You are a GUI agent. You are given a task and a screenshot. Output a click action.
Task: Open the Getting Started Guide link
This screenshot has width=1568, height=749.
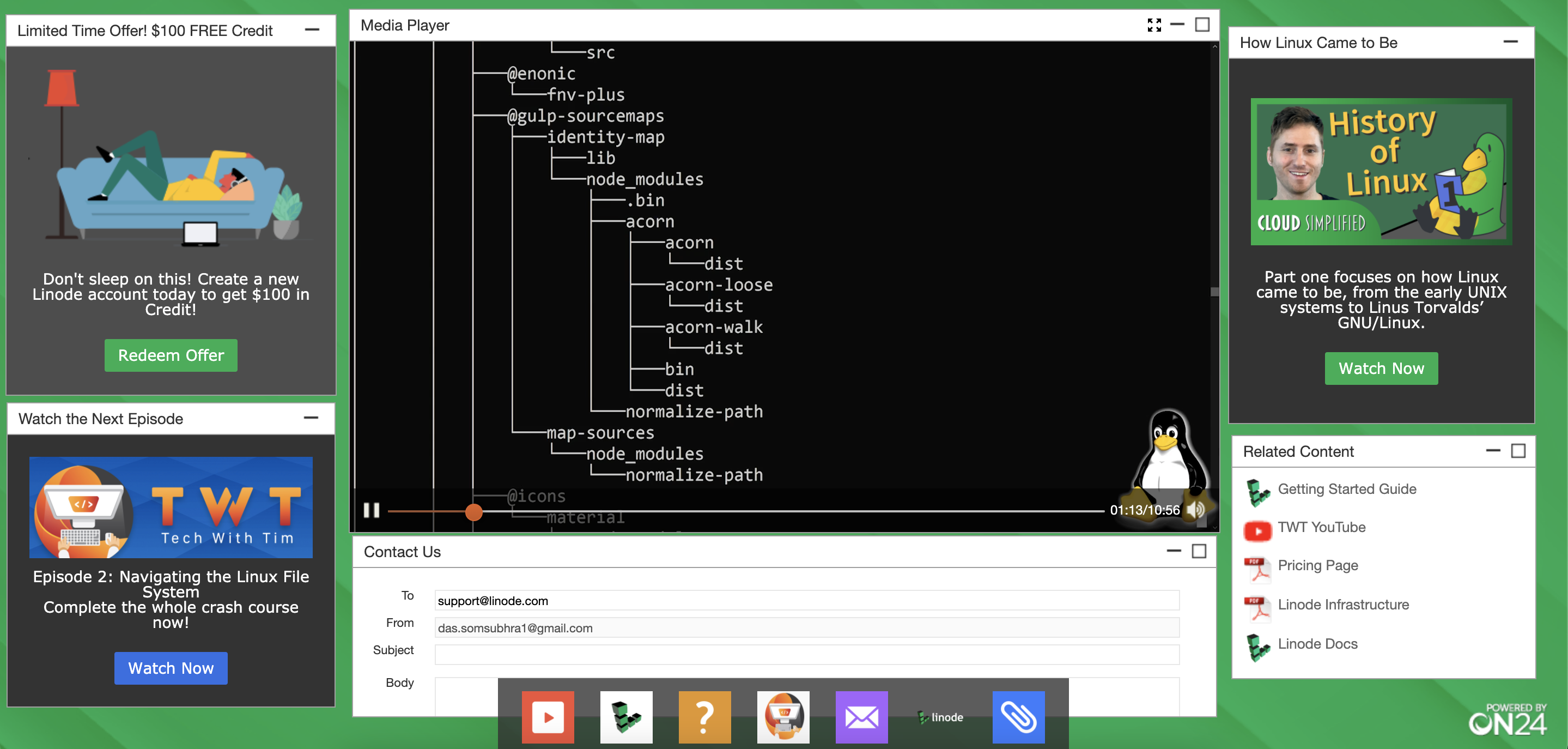[x=1346, y=489]
